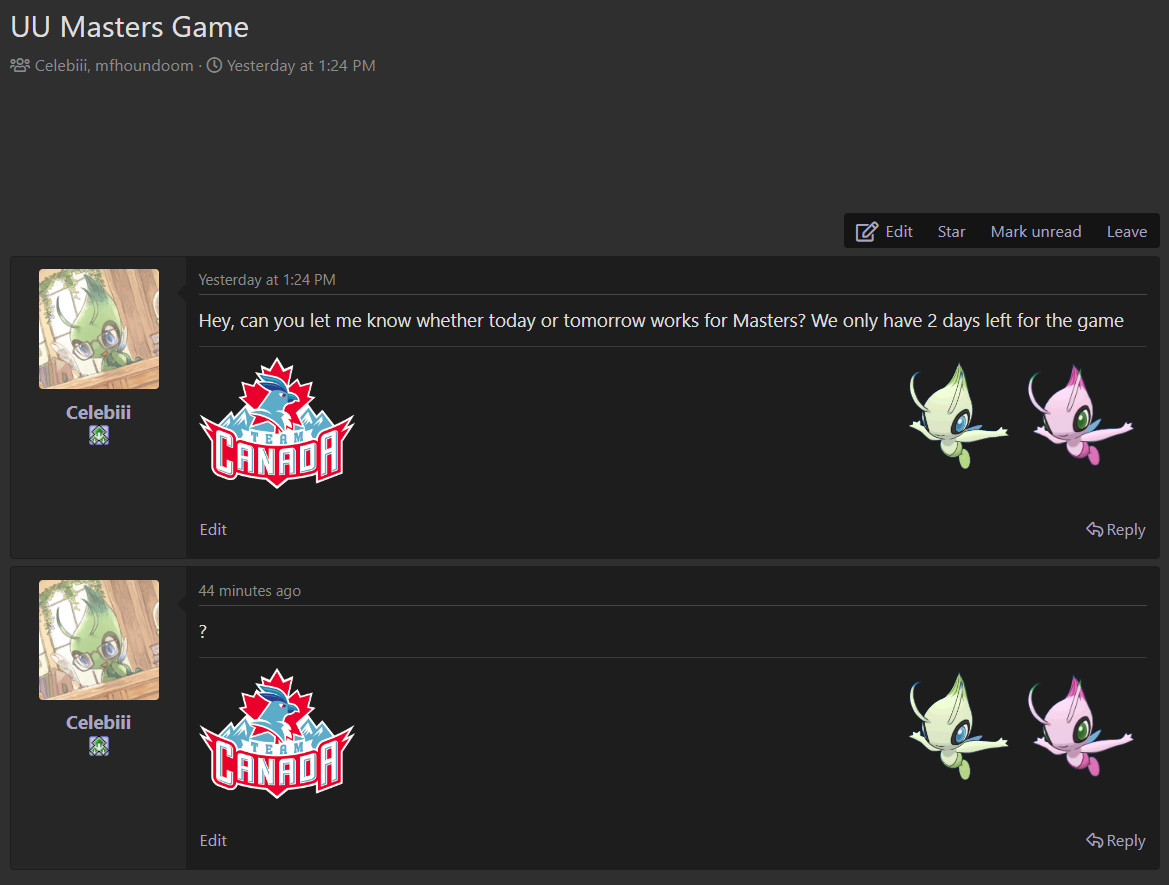
Task: Click green Celebi sprite in second signature
Action: pos(957,727)
